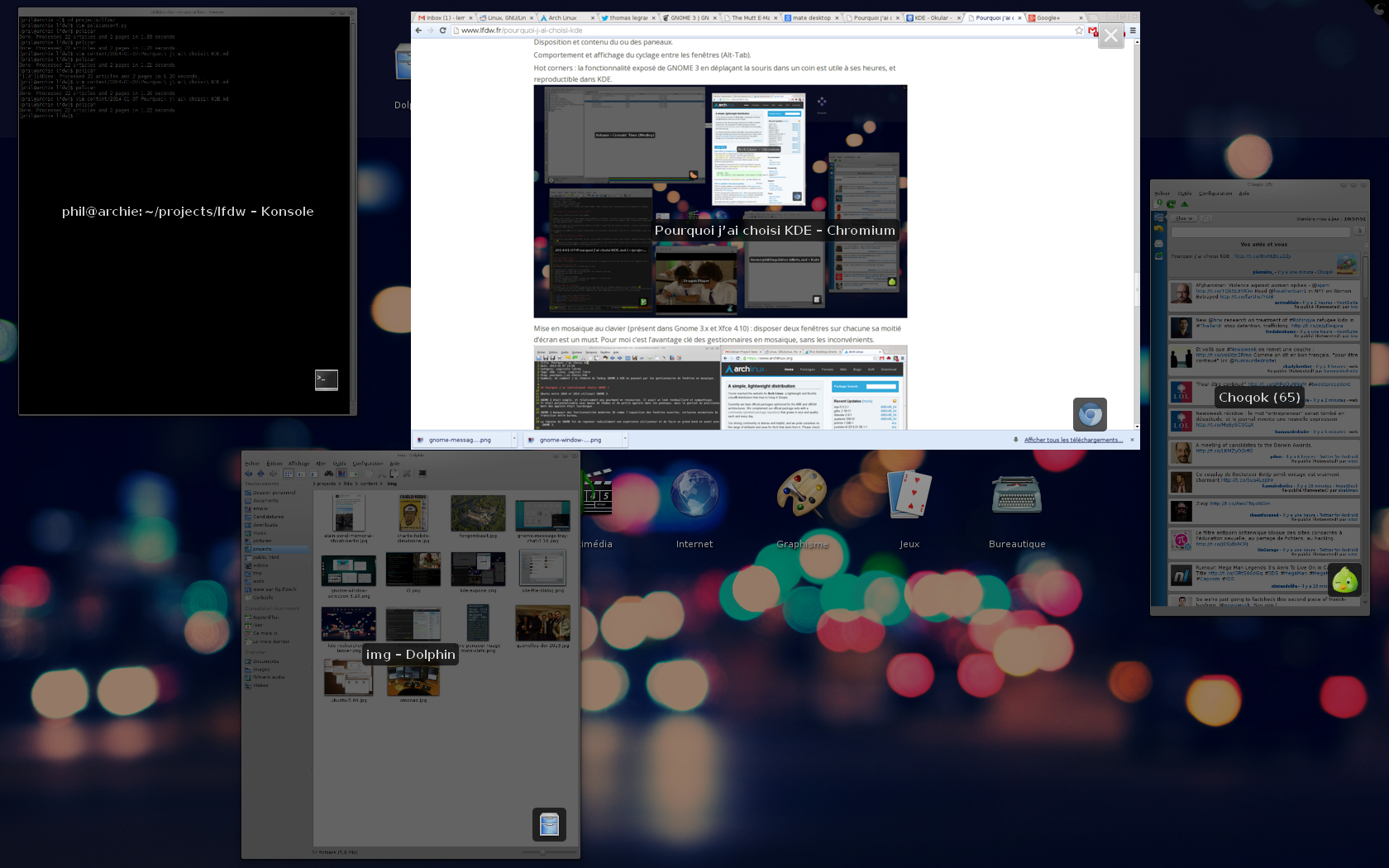Refresh timelines in Choqok toolbar
This screenshot has width=1389, height=868.
point(1171,203)
